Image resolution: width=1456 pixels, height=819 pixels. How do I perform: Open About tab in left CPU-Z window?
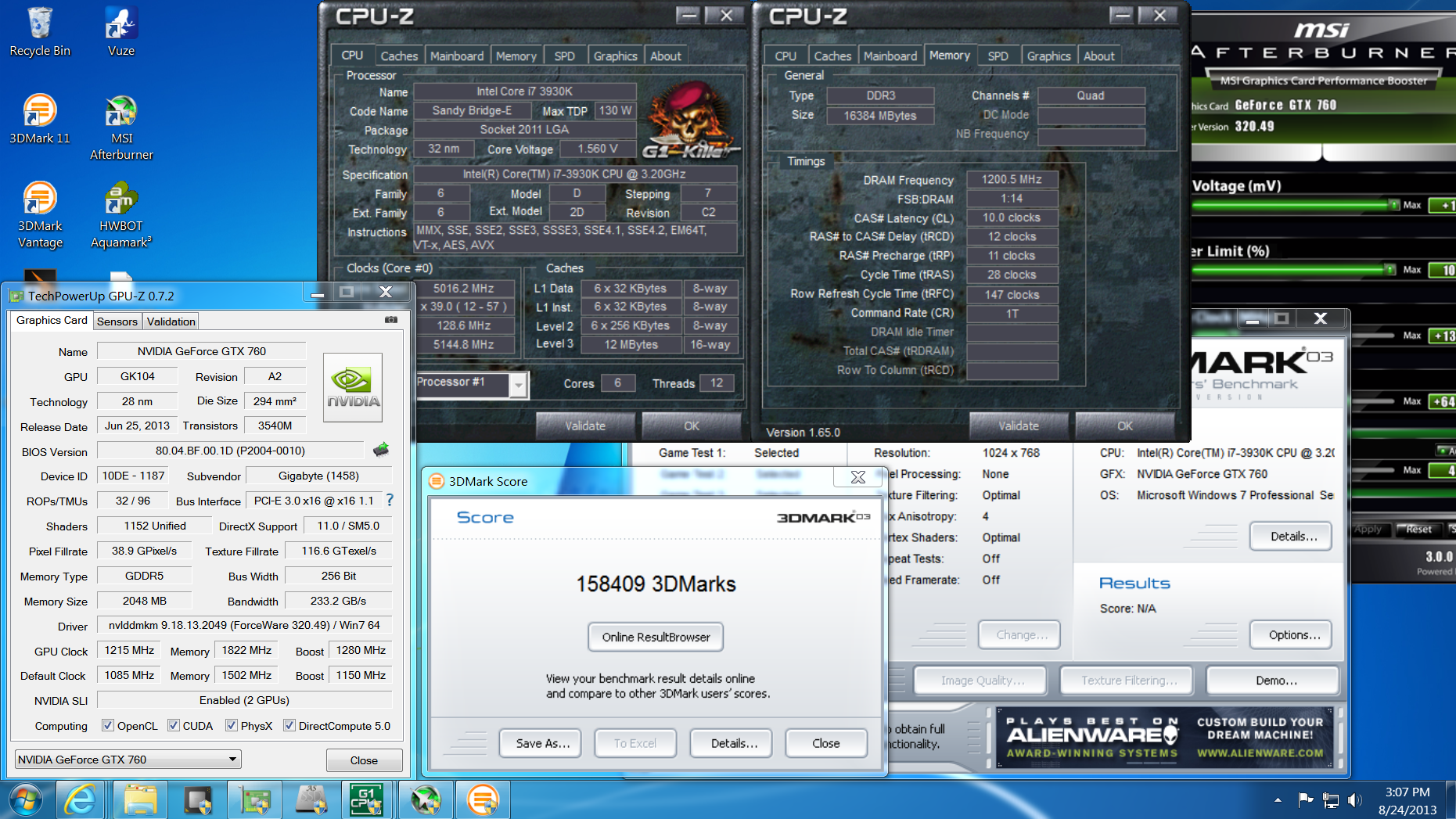click(x=665, y=56)
